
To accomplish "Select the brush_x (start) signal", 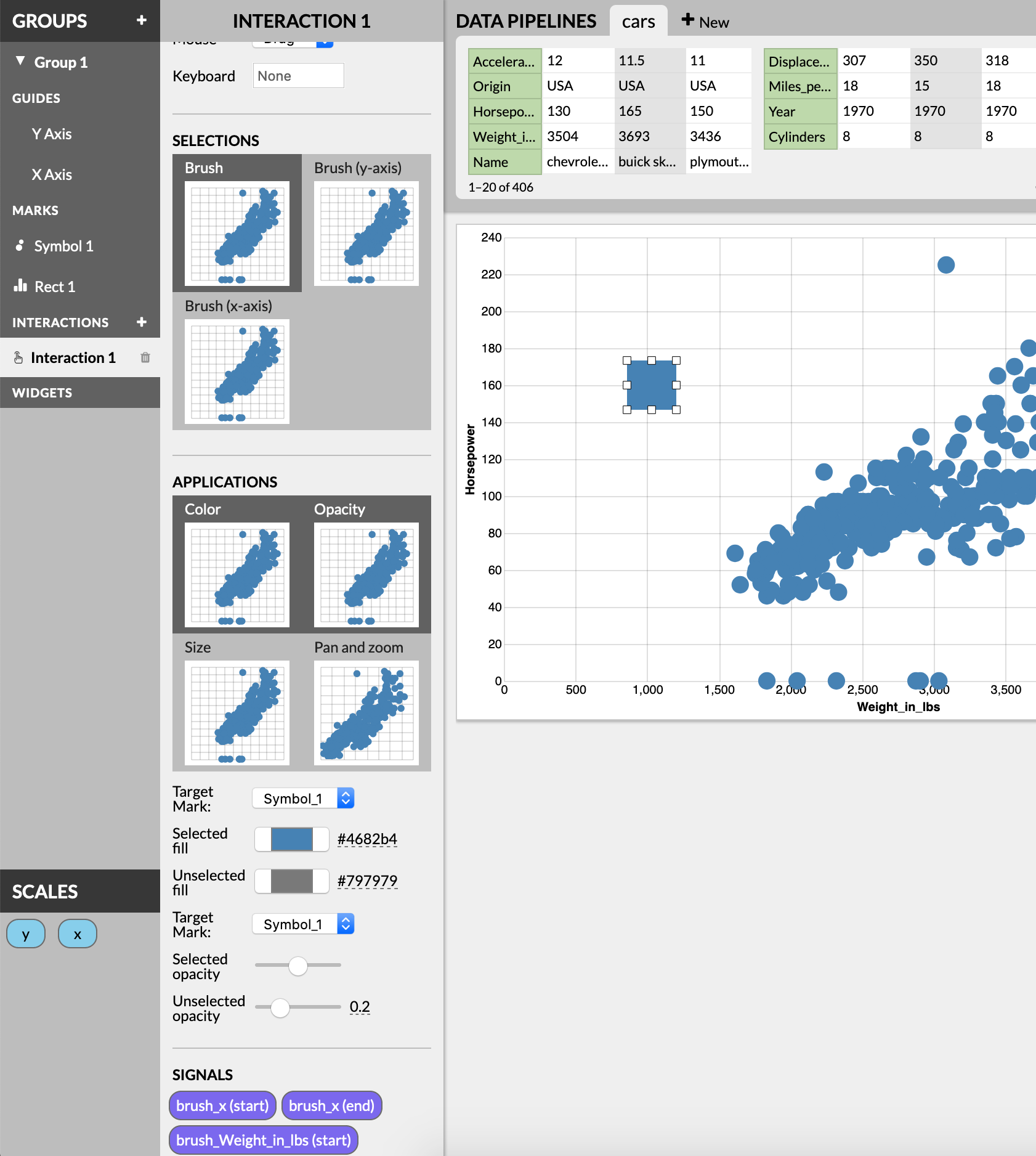I will [222, 1105].
